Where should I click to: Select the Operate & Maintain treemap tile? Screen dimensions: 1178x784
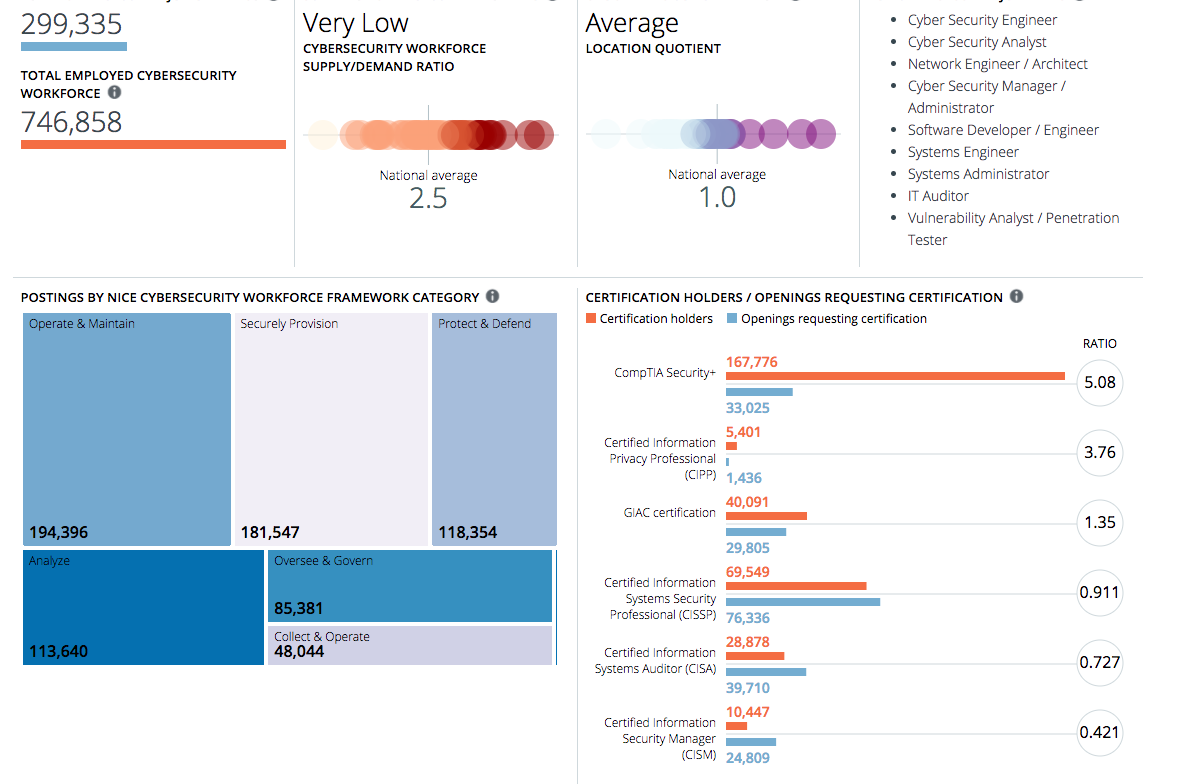[127, 429]
